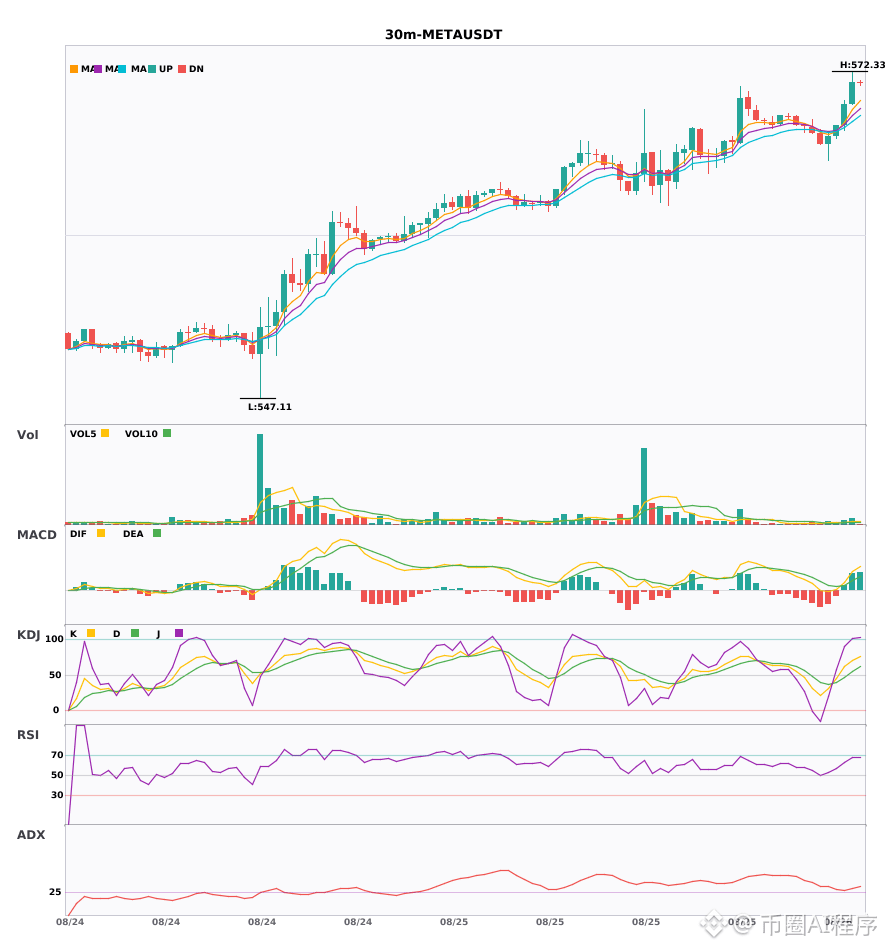Click the yellow K legend swatch
This screenshot has width=885, height=950.
click(91, 633)
